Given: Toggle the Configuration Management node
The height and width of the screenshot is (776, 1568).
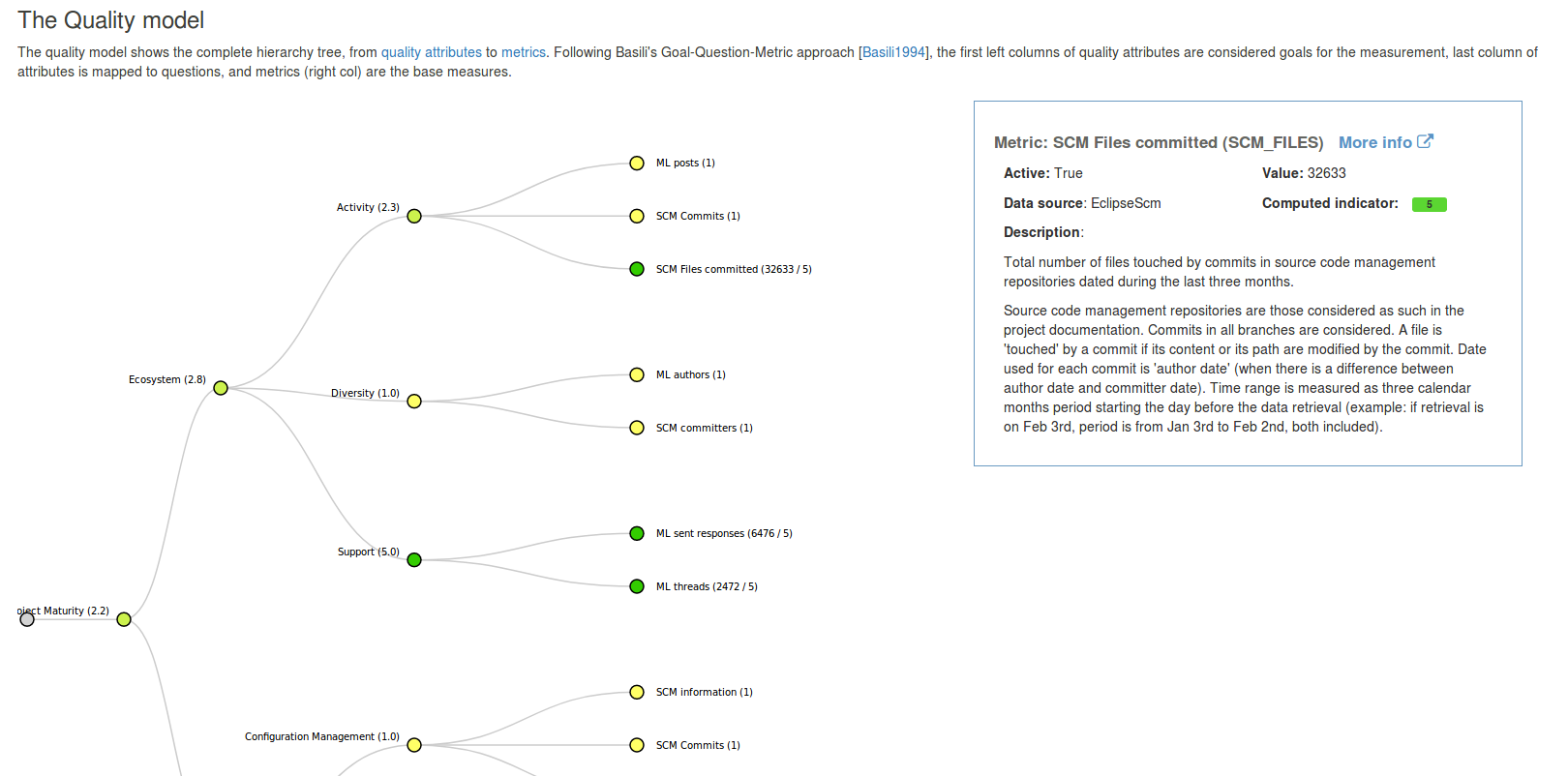Looking at the screenshot, I should coord(414,745).
